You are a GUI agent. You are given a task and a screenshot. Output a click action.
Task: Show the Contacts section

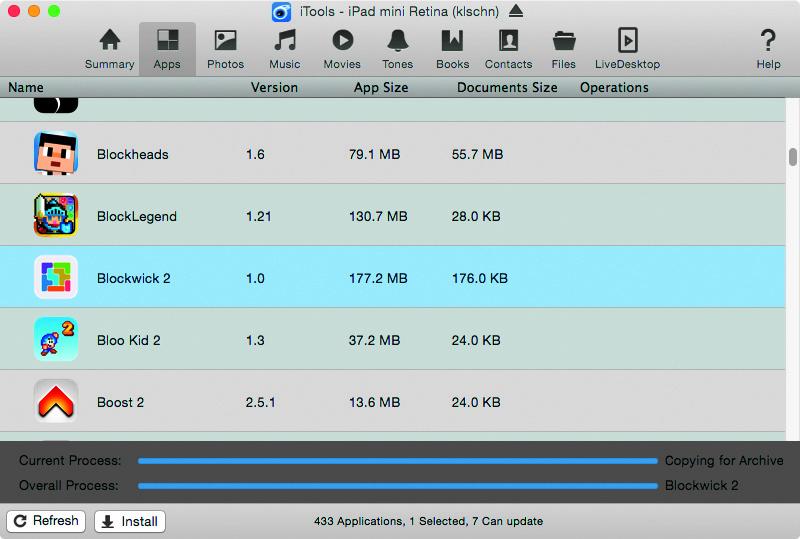click(x=508, y=50)
